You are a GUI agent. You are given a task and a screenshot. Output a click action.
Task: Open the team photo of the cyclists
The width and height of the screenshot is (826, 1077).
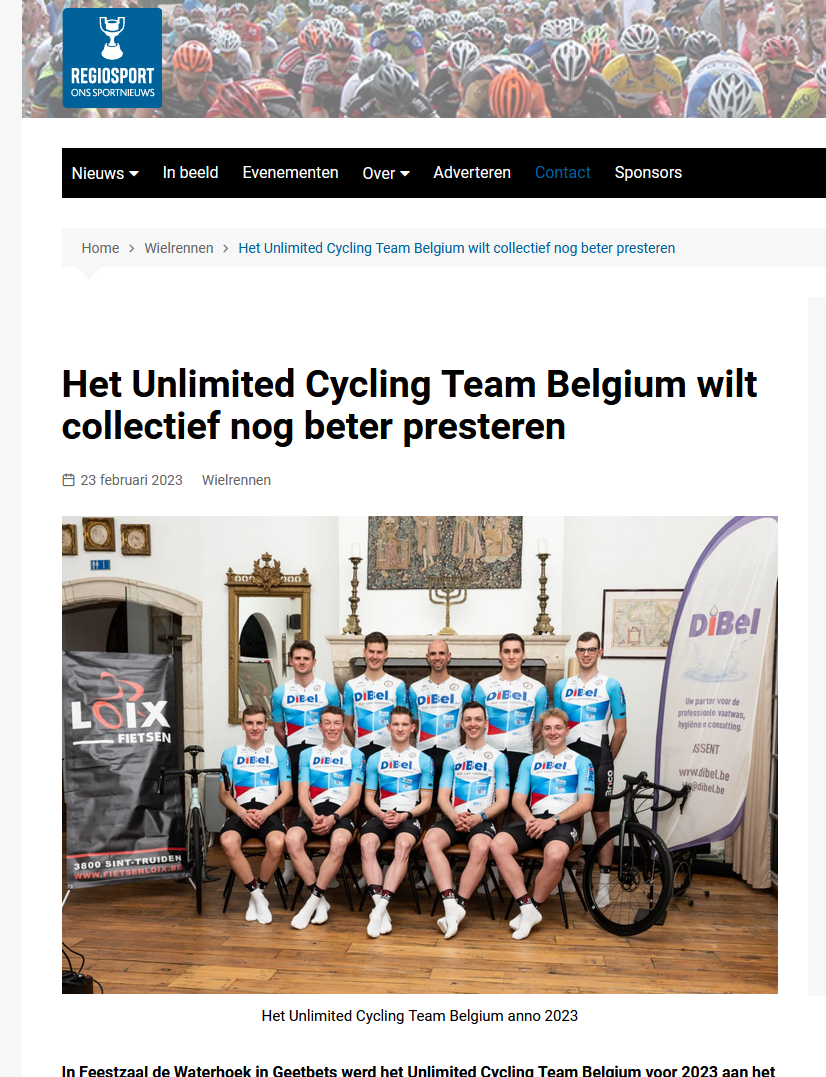pyautogui.click(x=420, y=755)
